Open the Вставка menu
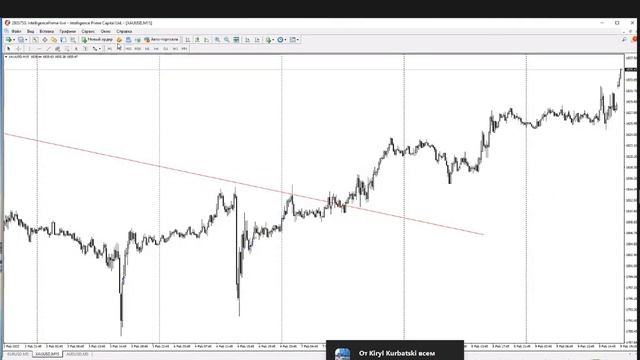 tap(47, 31)
